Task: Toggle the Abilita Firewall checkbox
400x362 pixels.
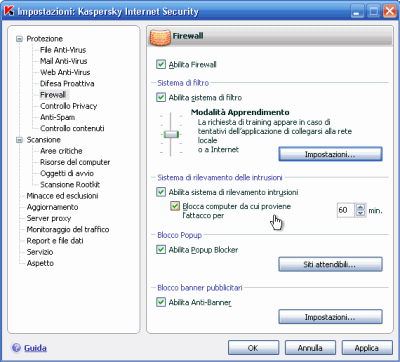Action: 161,64
